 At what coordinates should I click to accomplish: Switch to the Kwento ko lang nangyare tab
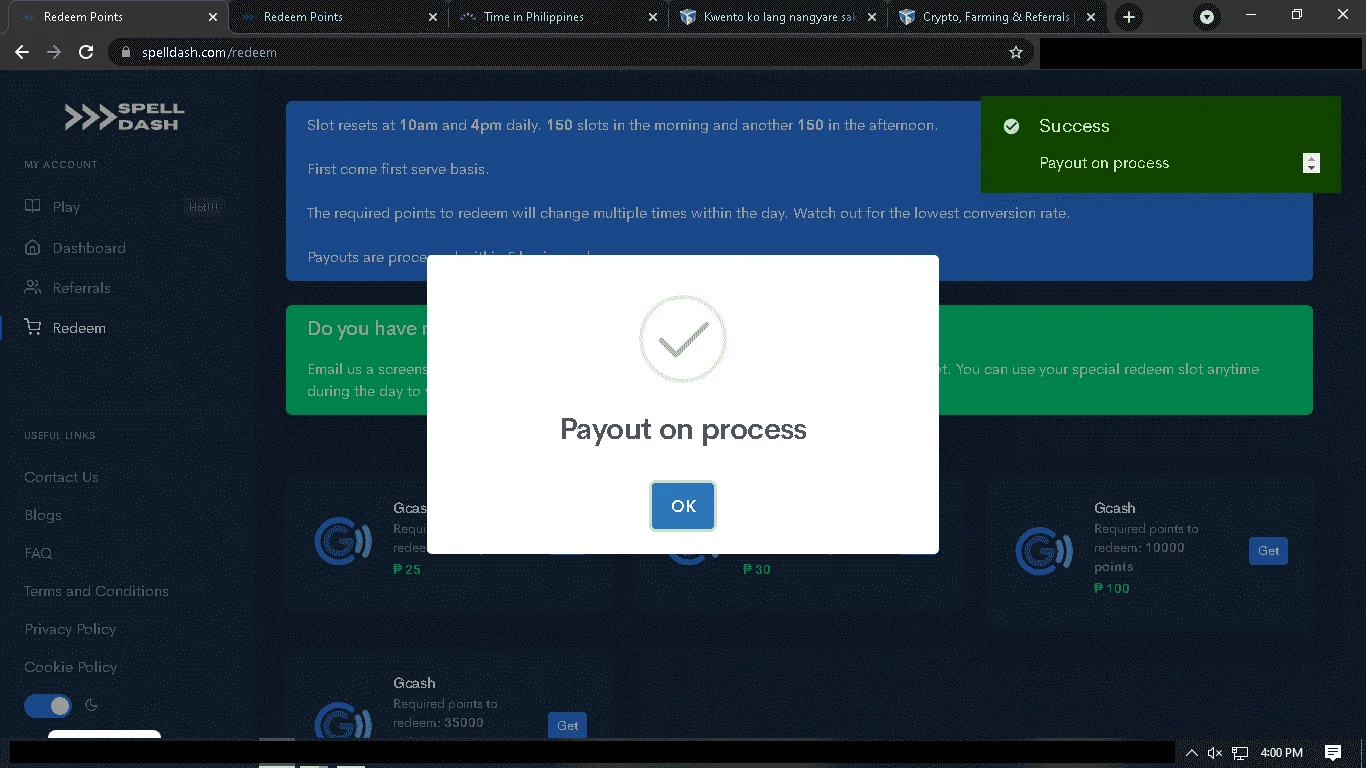pos(777,17)
